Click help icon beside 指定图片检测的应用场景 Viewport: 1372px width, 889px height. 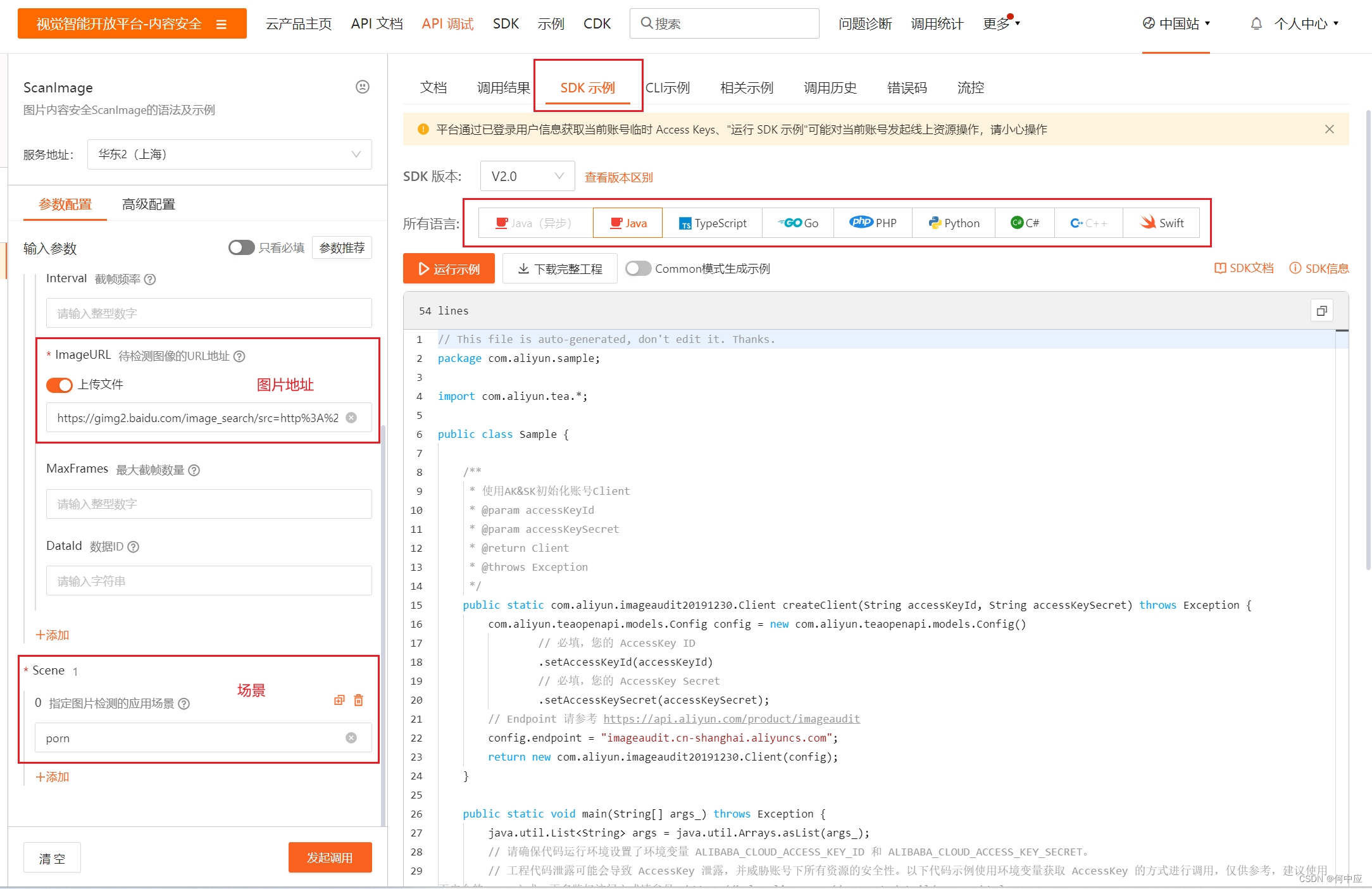point(184,704)
